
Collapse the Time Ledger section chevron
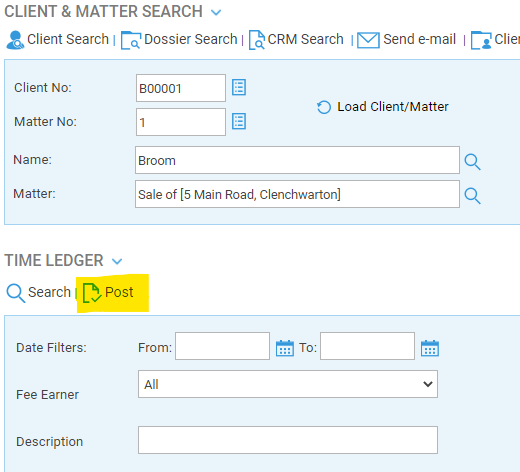[x=117, y=261]
